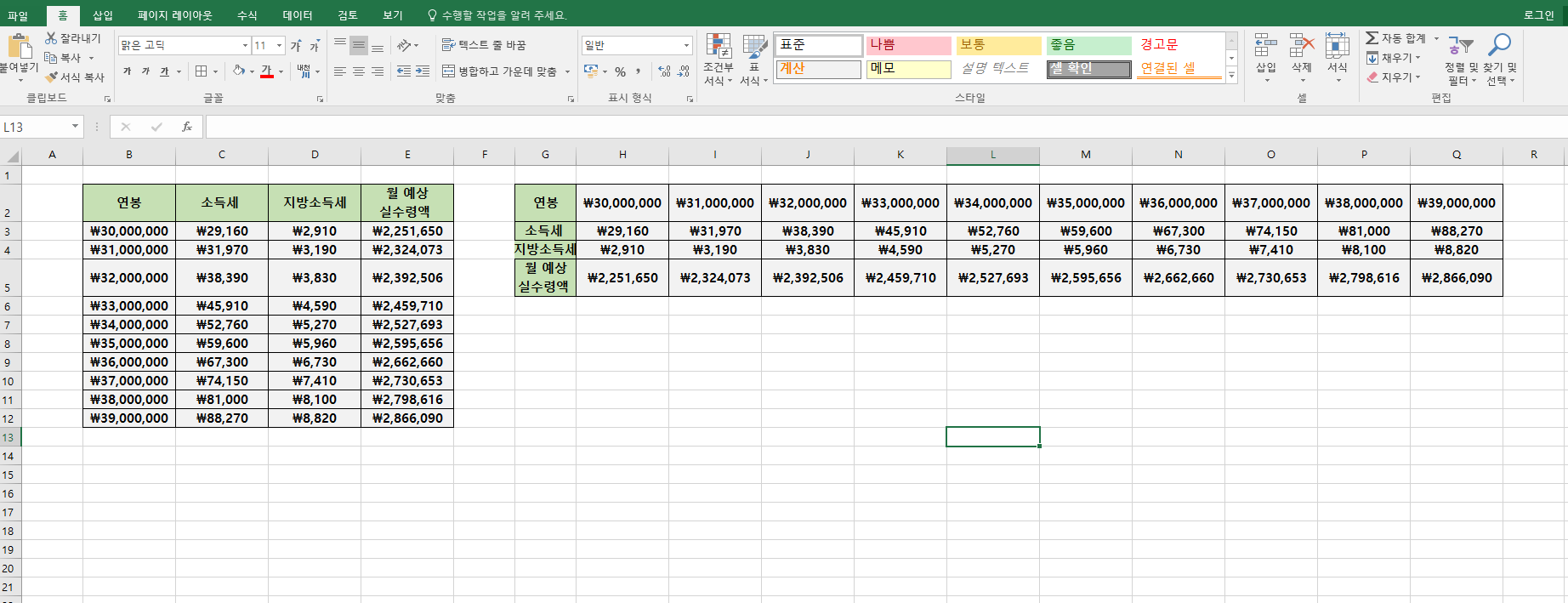Open the number format dropdown 일반
Image resolution: width=1568 pixels, height=603 pixels.
coord(686,45)
